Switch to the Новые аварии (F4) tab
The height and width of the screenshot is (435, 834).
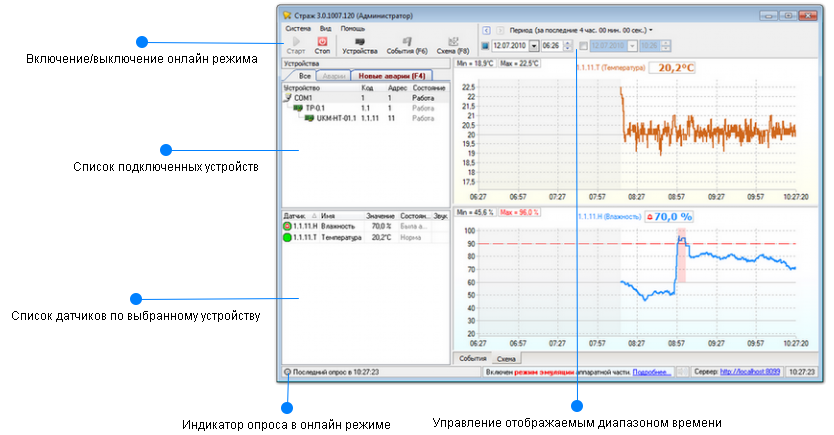pos(391,76)
